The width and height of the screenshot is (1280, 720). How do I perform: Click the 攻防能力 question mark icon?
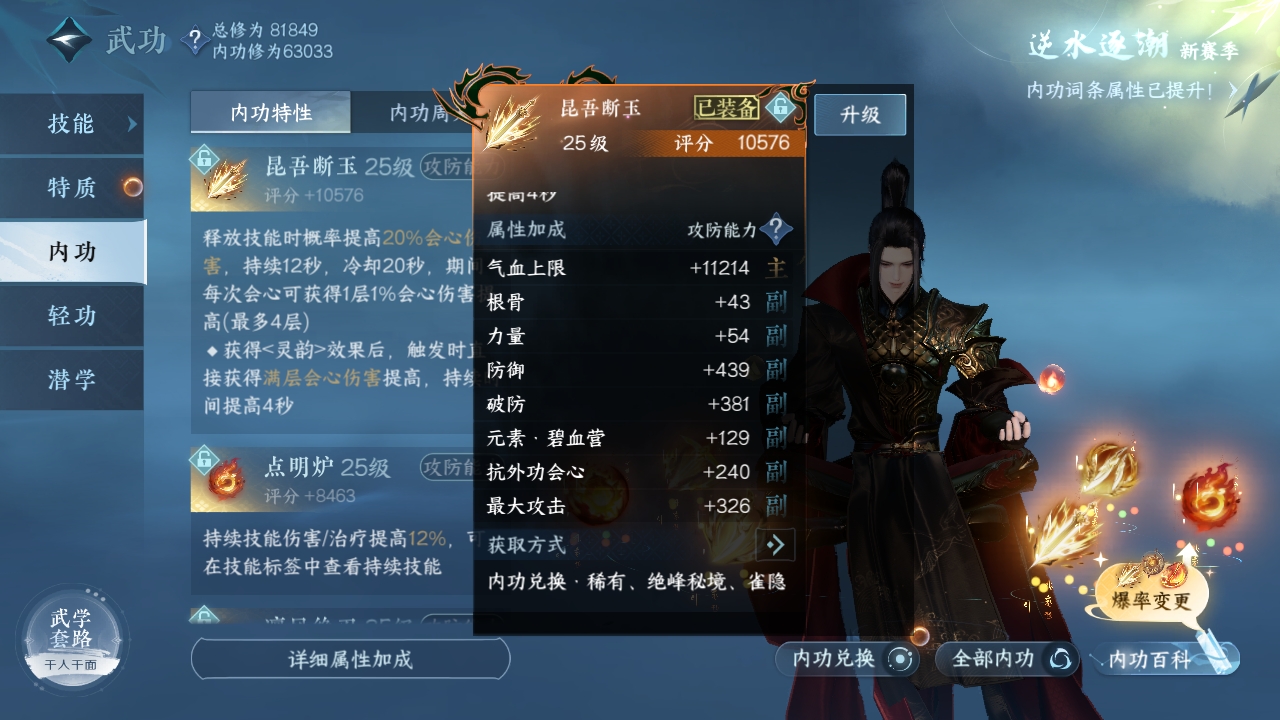click(x=776, y=229)
